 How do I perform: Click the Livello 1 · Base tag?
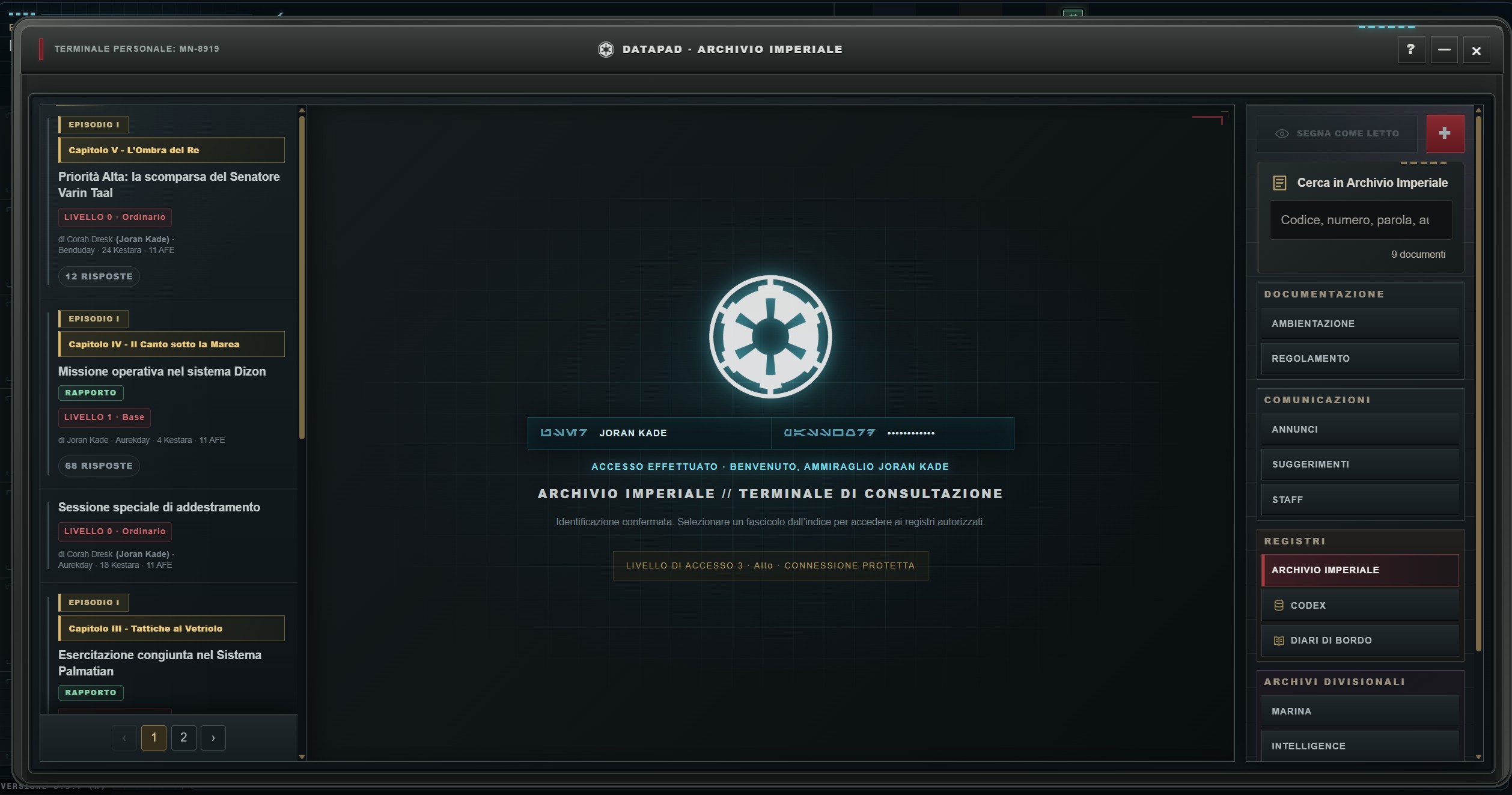coord(105,417)
